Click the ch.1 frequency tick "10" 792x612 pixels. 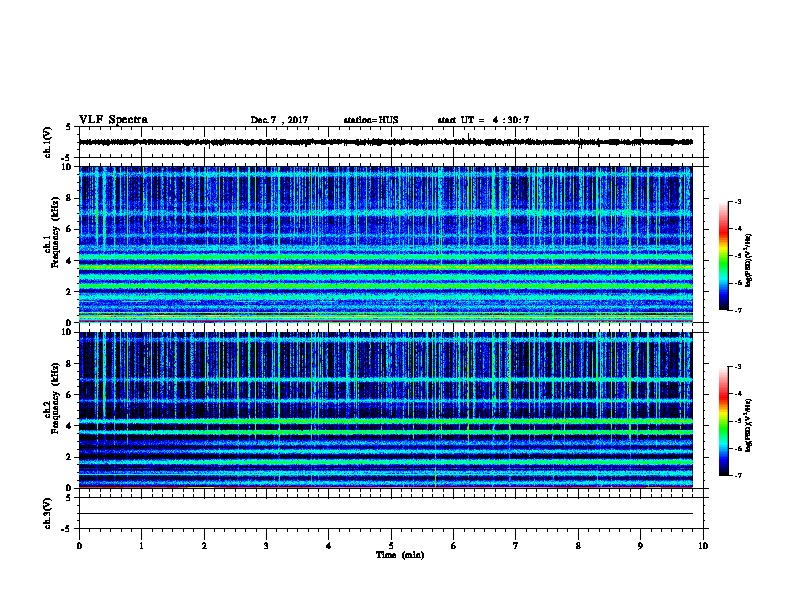67,167
